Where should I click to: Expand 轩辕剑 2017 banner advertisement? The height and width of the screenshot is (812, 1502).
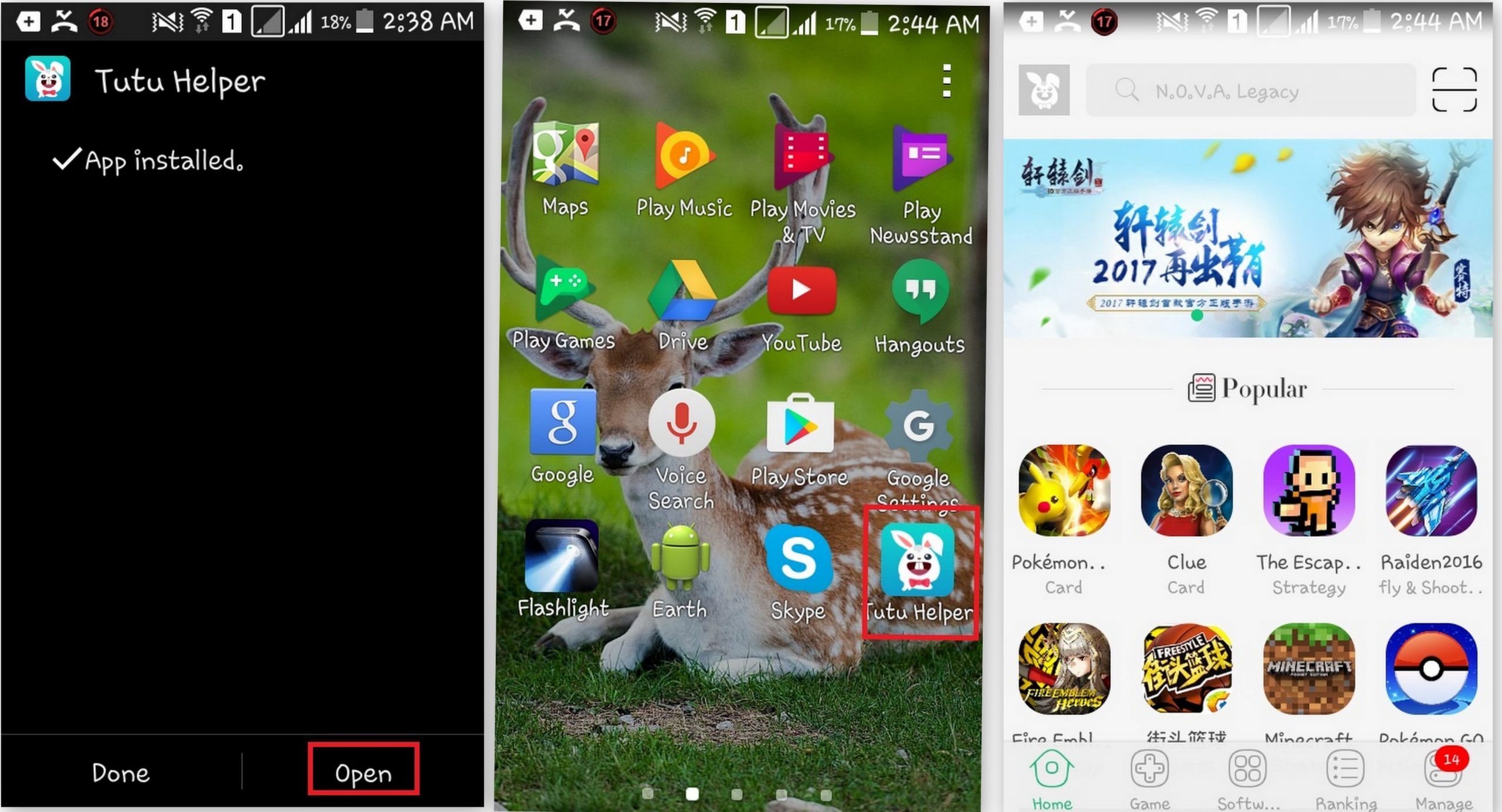pos(1253,249)
